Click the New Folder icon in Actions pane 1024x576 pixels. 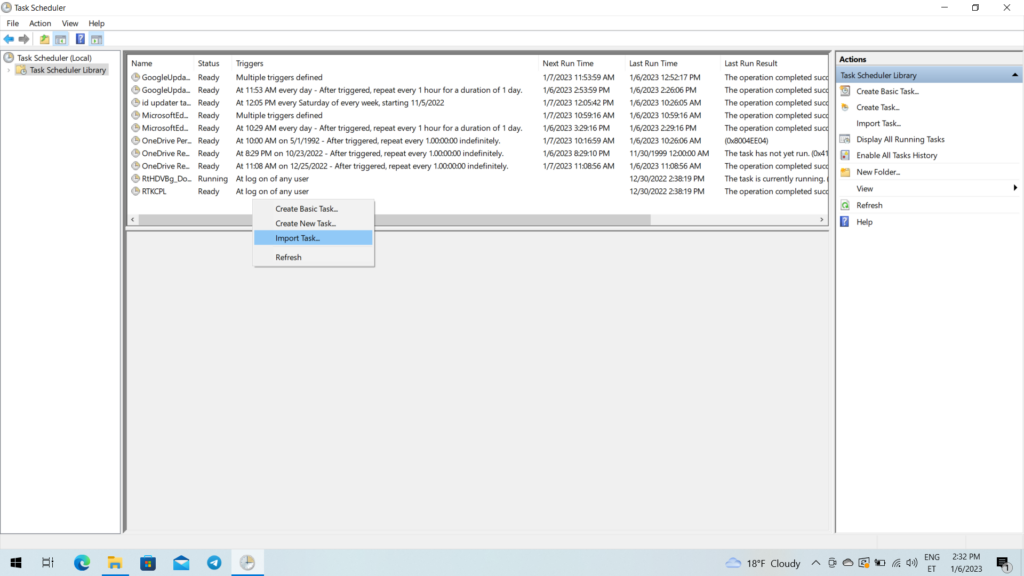pyautogui.click(x=846, y=172)
